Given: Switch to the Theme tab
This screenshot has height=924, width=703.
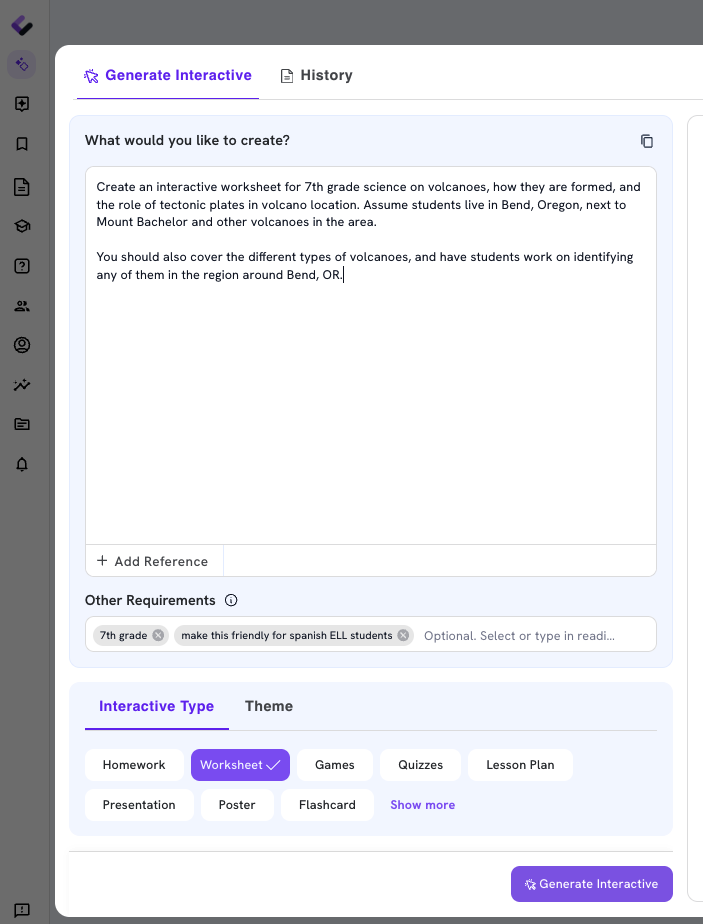Looking at the screenshot, I should 269,706.
